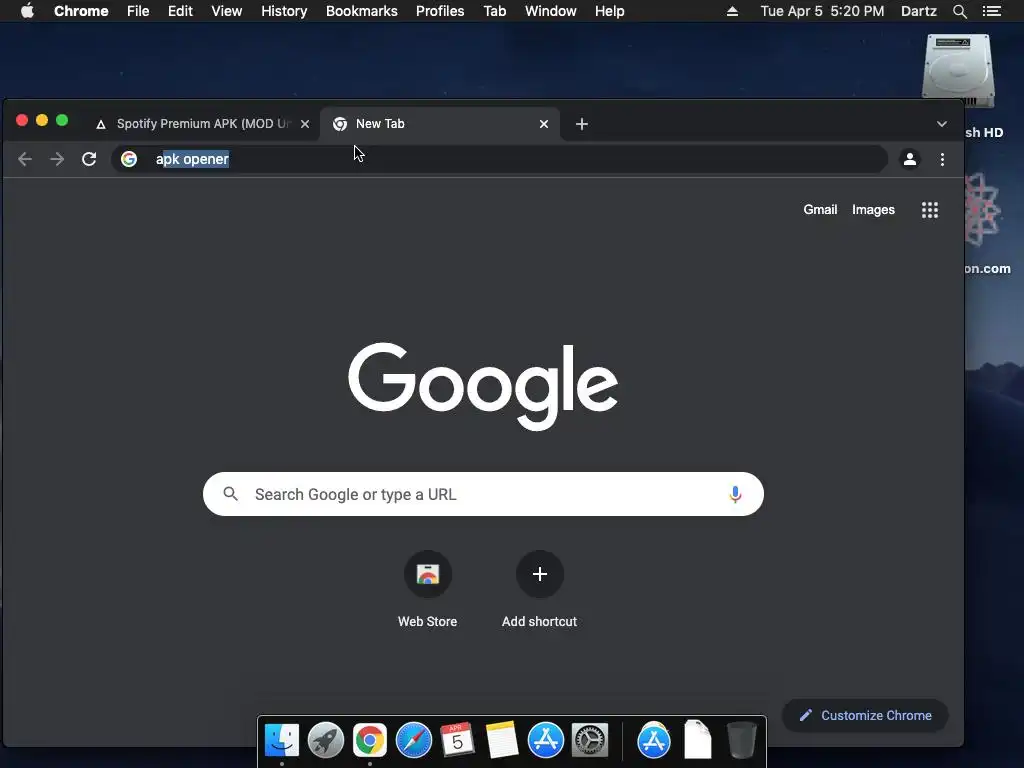Click the Add shortcut button
Screen dimensions: 1024x768
click(539, 590)
